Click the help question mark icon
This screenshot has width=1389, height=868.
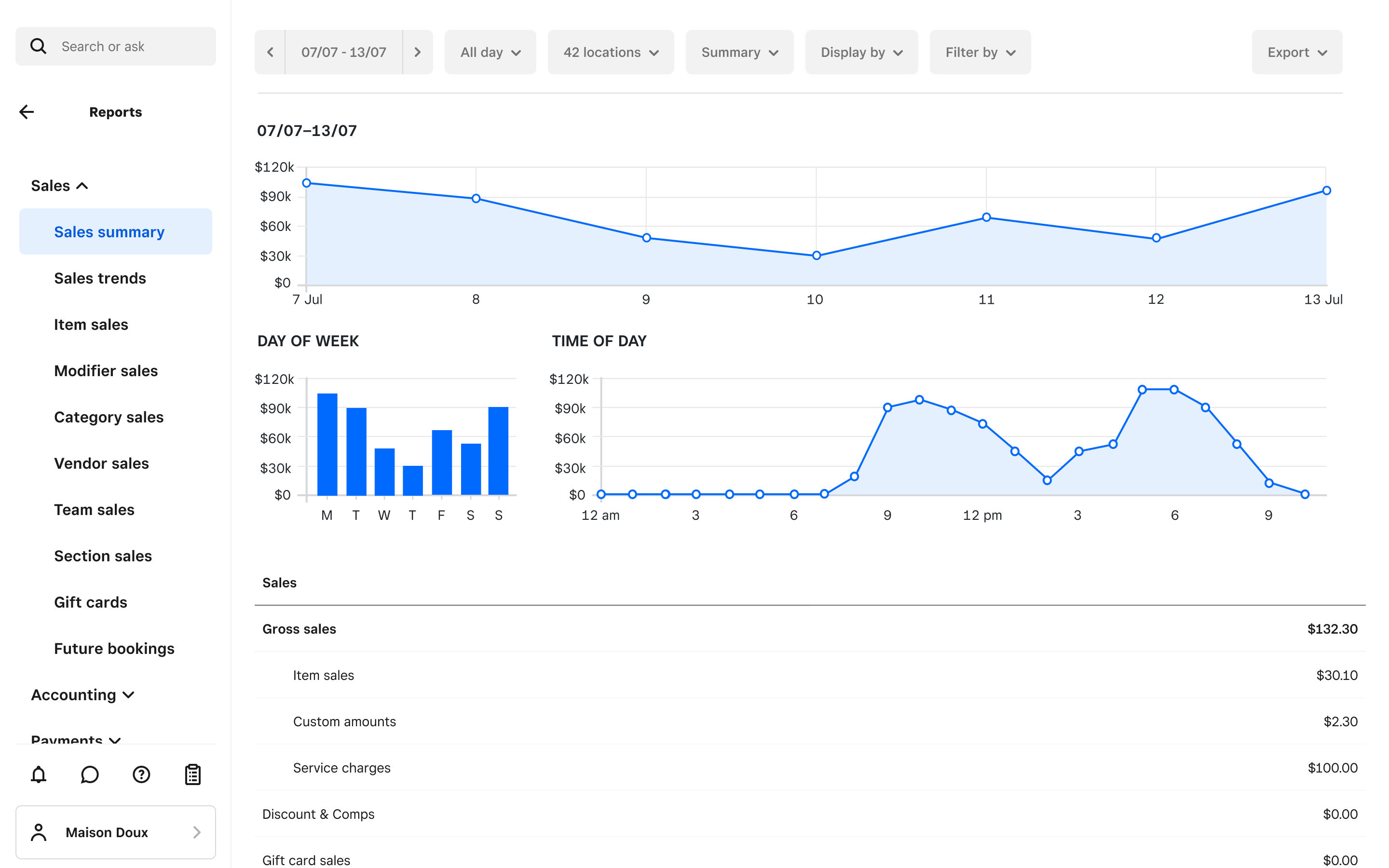pos(141,774)
